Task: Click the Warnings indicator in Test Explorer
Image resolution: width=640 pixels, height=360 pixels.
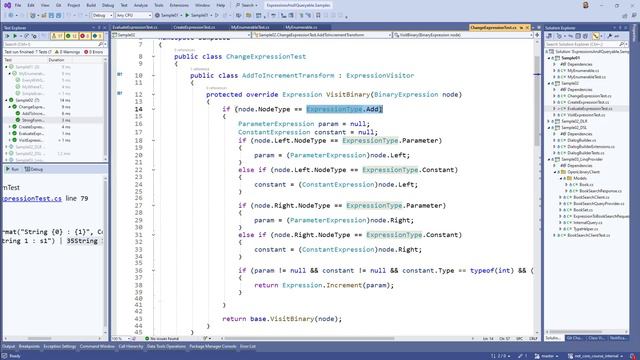Action: (68, 52)
